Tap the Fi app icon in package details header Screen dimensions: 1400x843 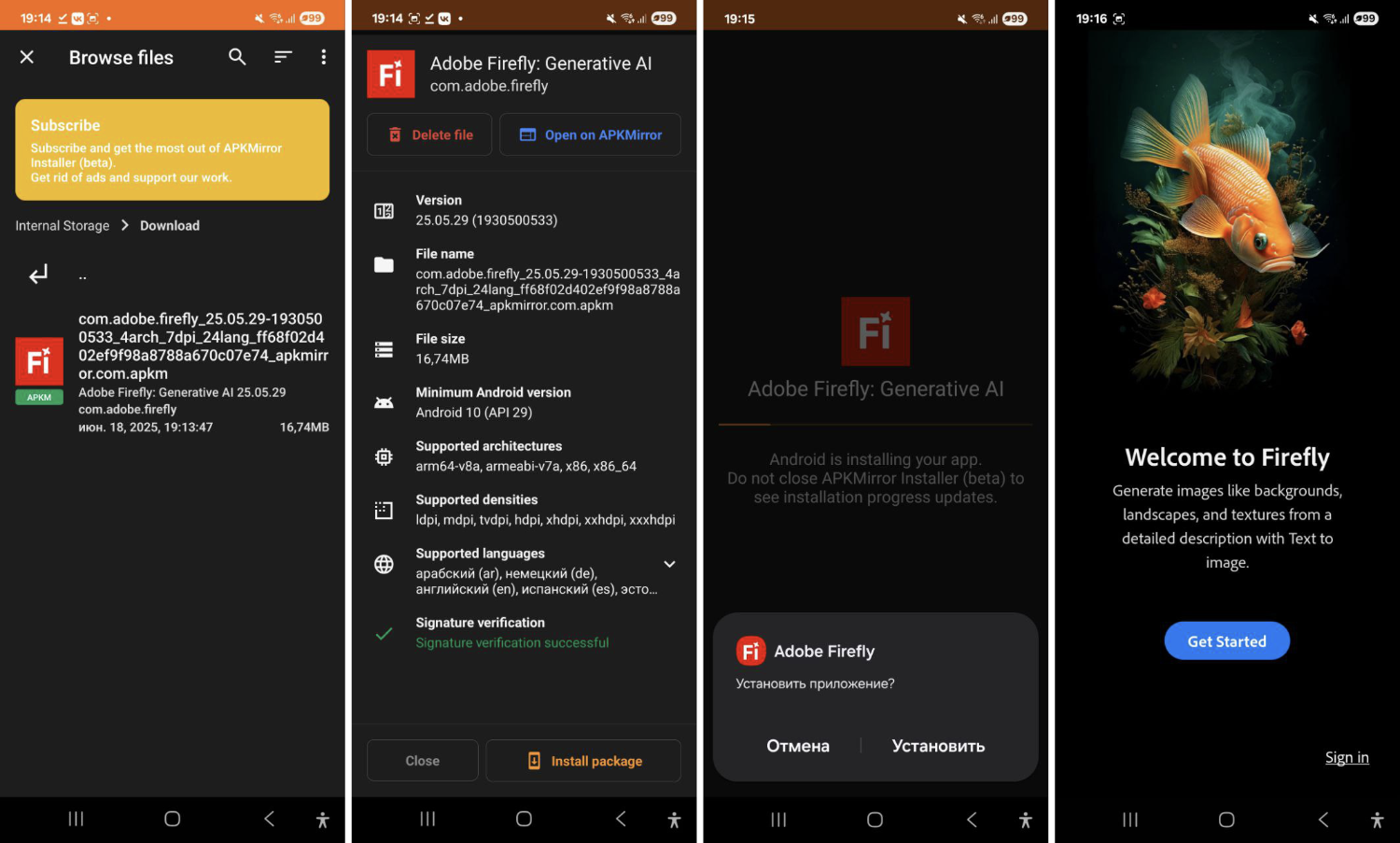[391, 74]
